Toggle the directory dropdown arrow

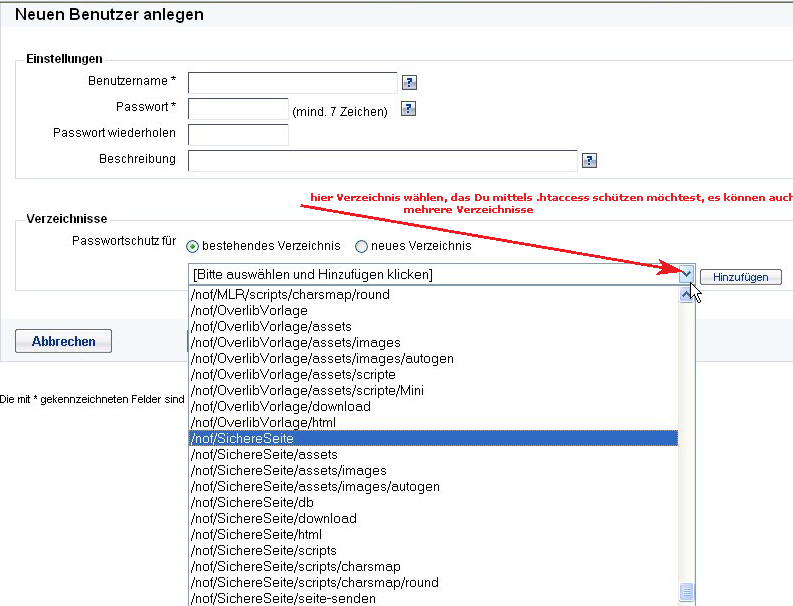point(685,275)
